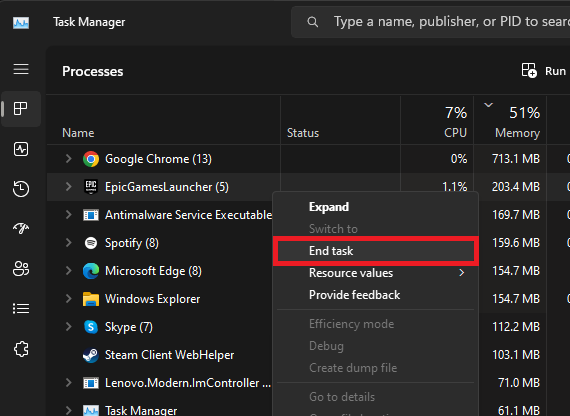
Task: Open Startup apps page in sidebar
Action: click(21, 228)
